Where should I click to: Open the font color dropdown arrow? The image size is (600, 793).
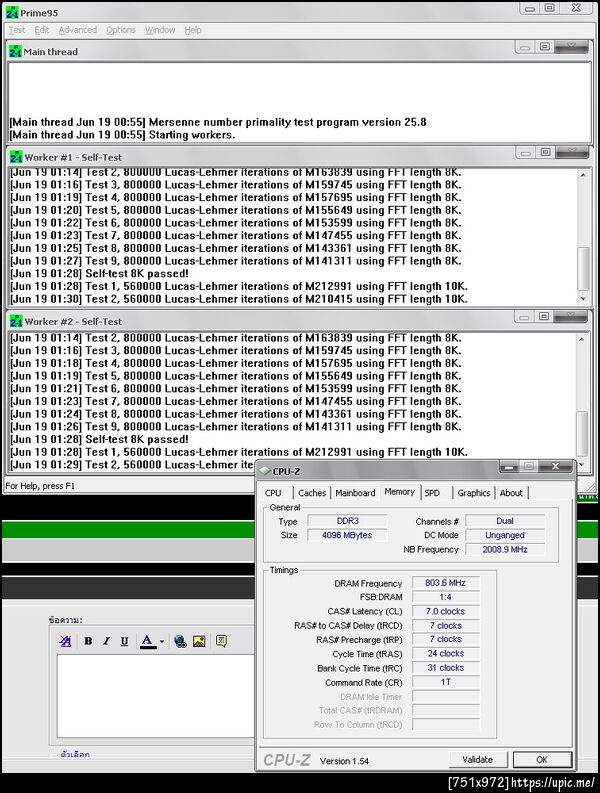point(162,641)
